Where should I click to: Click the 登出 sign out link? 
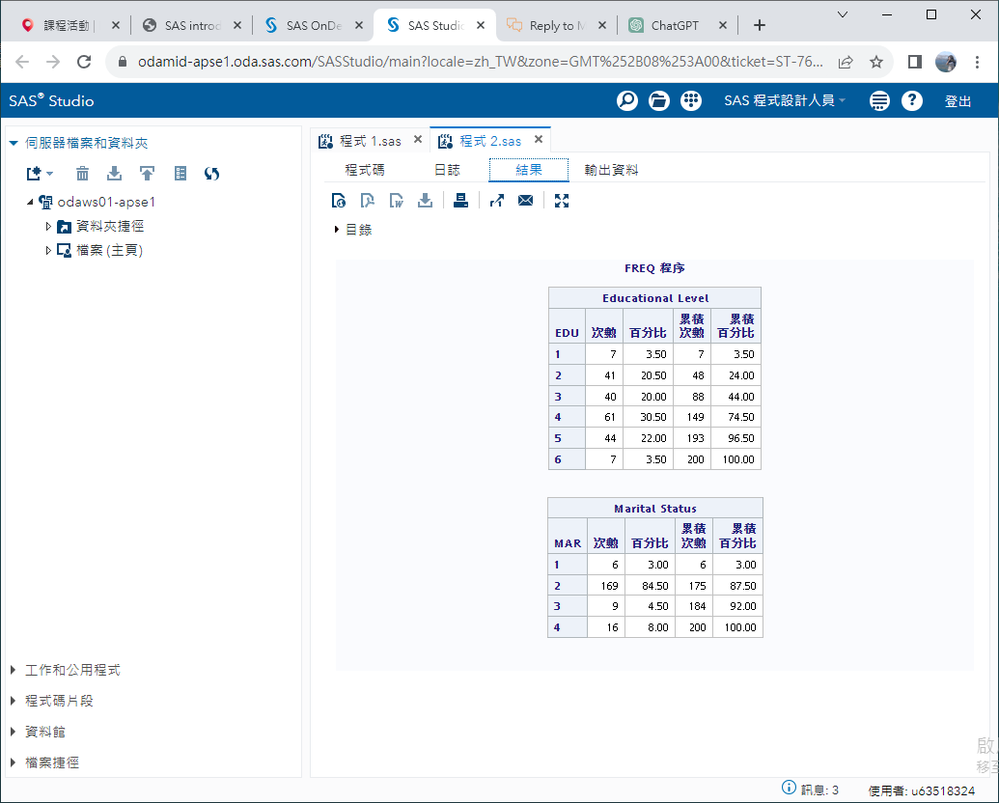[x=957, y=101]
